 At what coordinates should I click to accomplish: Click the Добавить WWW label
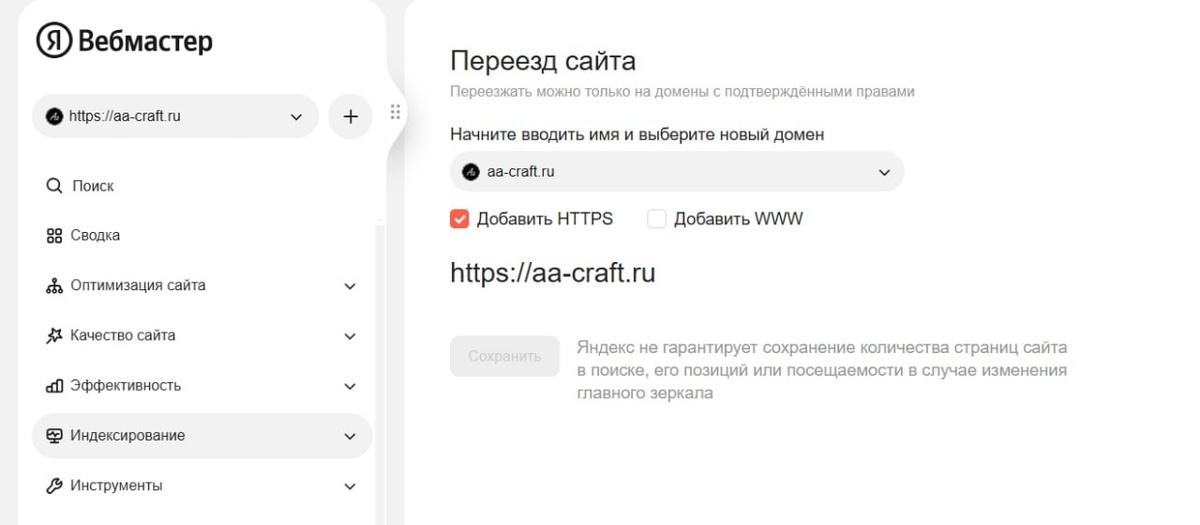738,219
